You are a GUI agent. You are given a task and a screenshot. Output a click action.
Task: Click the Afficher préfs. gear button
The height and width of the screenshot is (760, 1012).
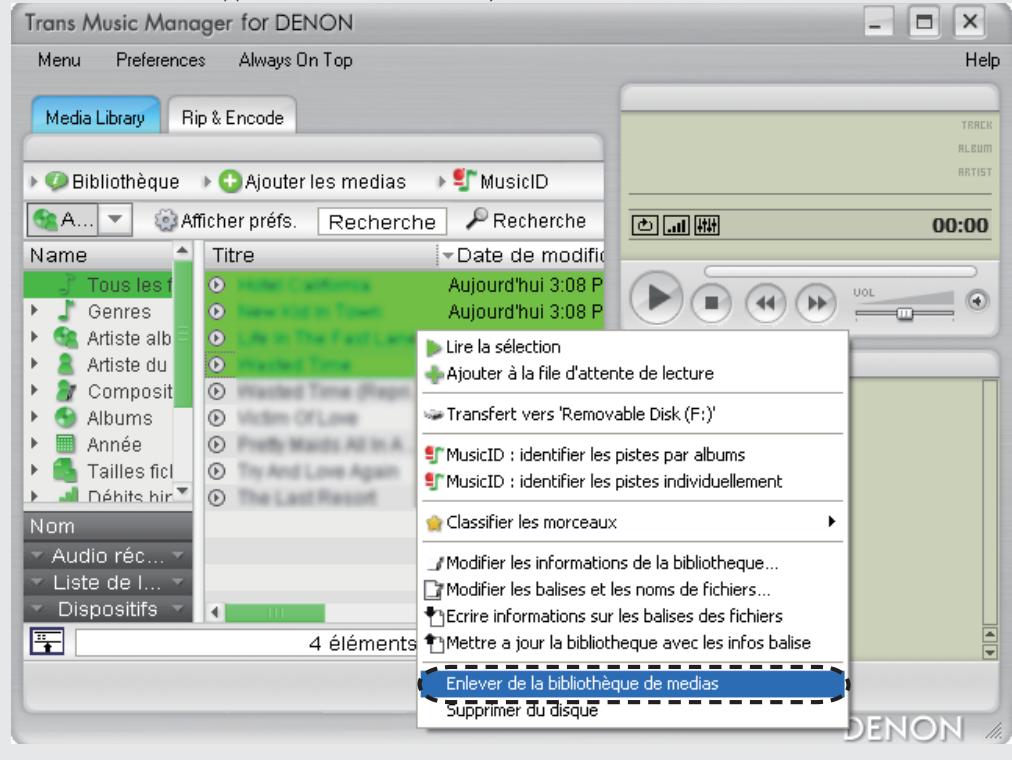225,221
